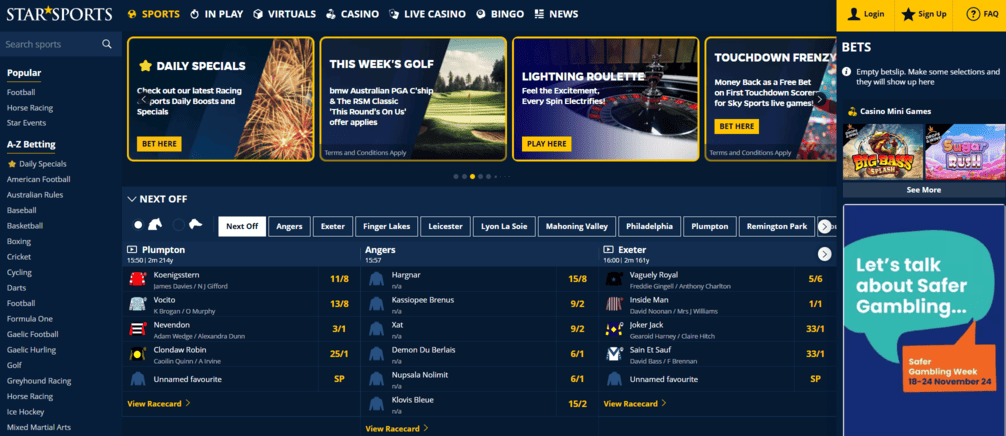Click Sain Et Sauf silk icon
Screen dimensions: 1006x436
[614, 354]
